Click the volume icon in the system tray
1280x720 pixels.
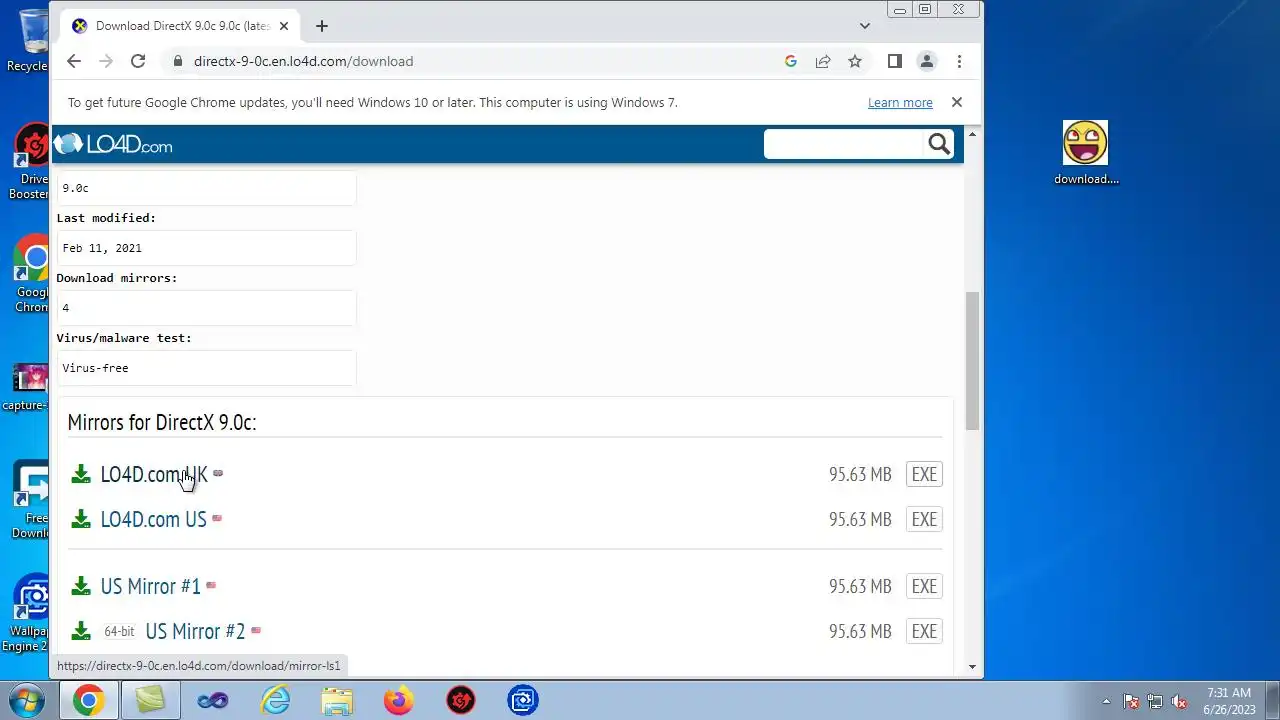tap(1180, 701)
